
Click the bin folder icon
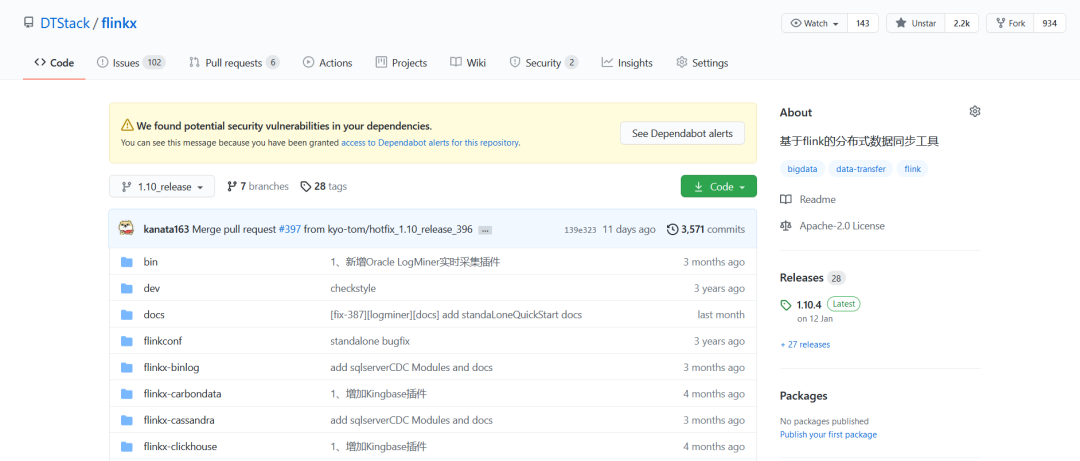(x=127, y=262)
